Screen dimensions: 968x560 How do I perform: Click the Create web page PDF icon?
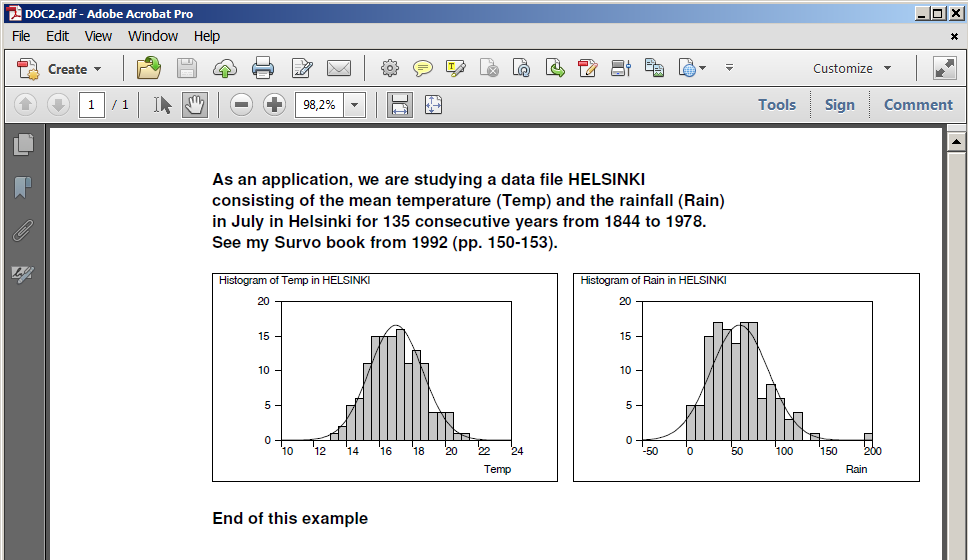pyautogui.click(x=687, y=68)
